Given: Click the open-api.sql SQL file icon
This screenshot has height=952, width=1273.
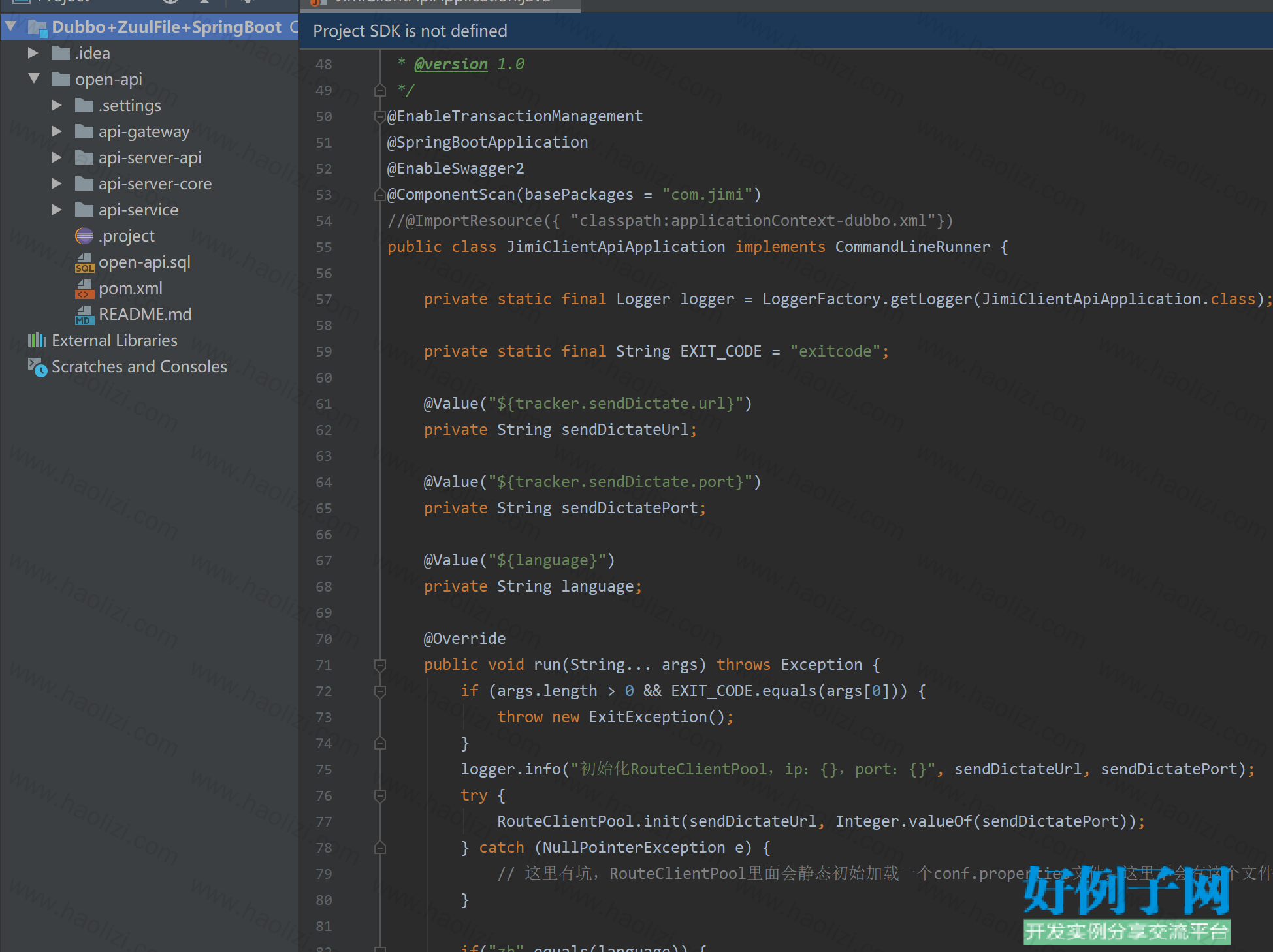Looking at the screenshot, I should tap(84, 262).
